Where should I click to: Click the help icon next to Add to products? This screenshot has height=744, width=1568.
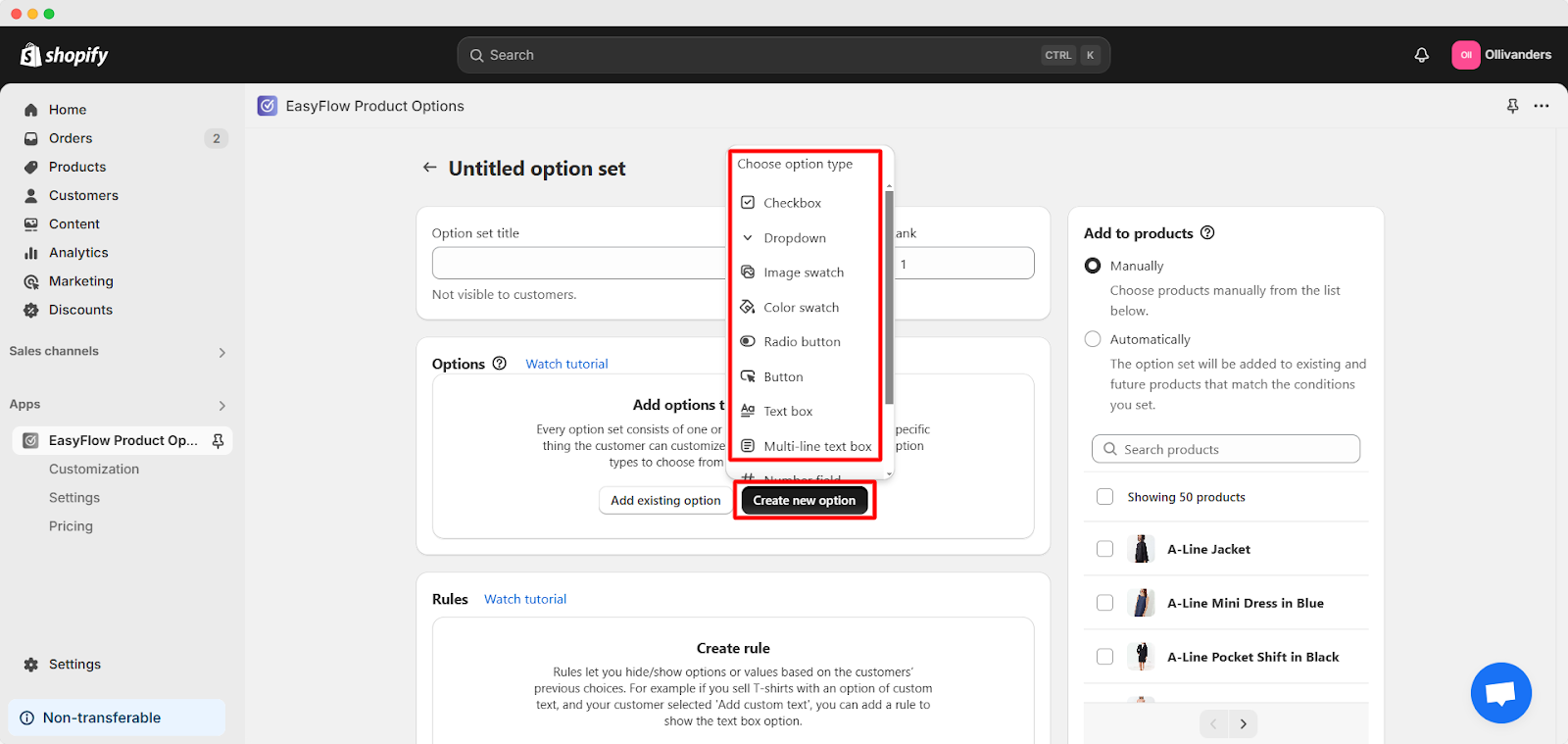(1207, 232)
